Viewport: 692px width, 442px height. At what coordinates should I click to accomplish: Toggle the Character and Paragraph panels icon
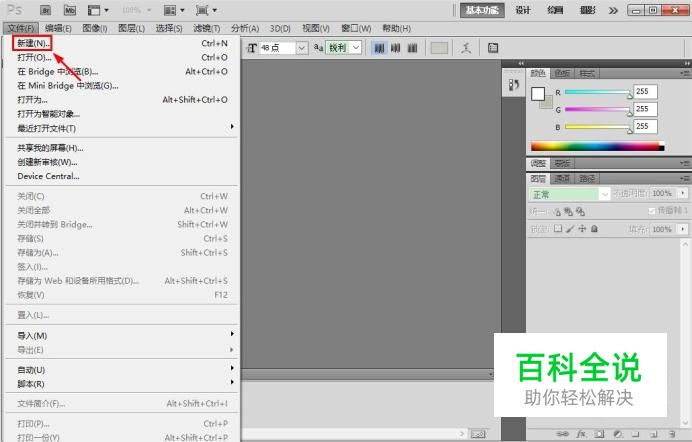click(493, 48)
